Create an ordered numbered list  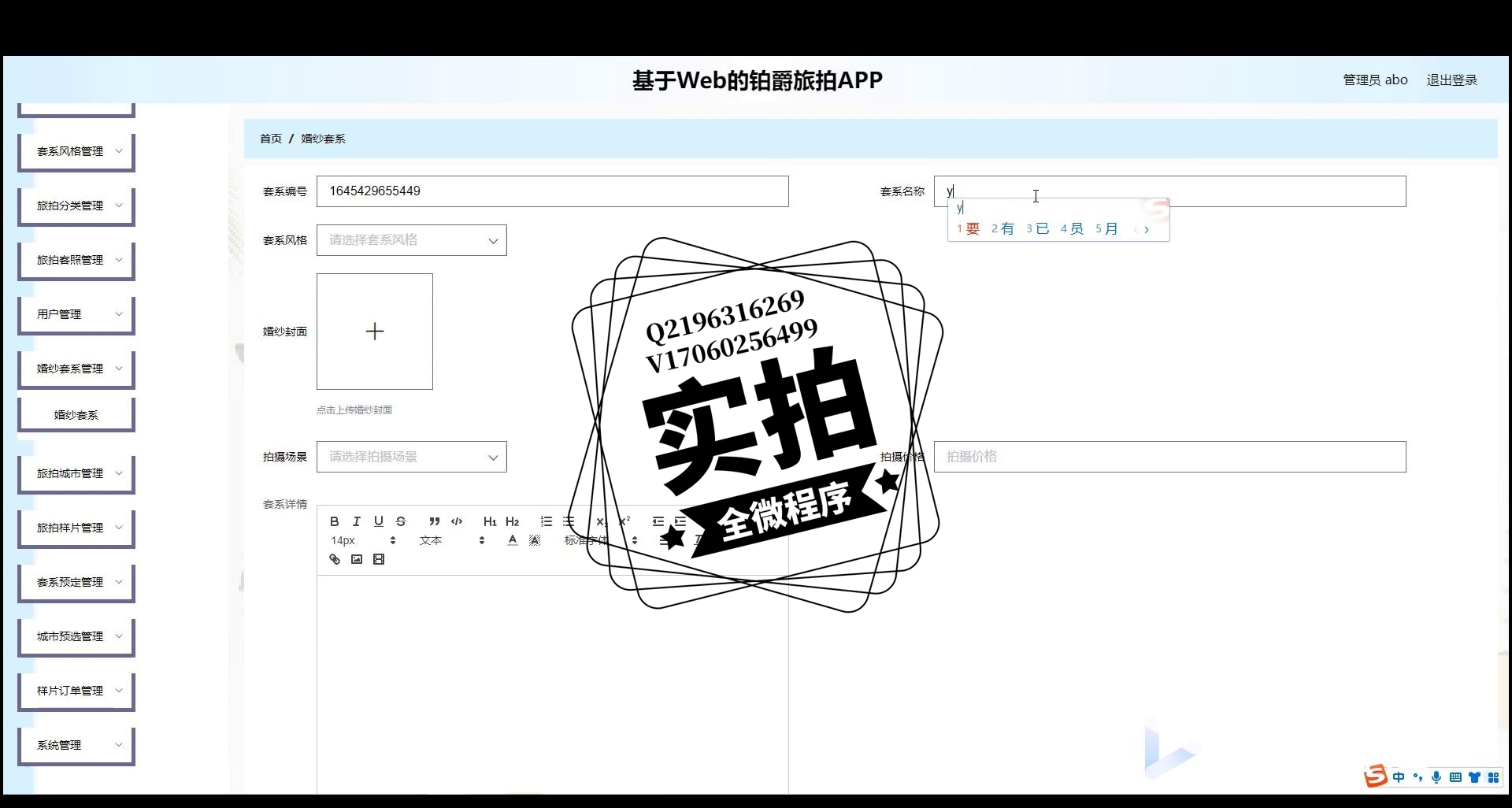pyautogui.click(x=547, y=521)
